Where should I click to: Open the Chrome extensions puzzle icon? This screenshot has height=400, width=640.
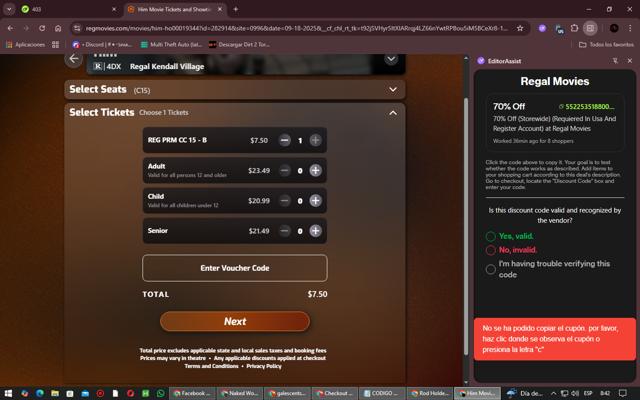574,28
